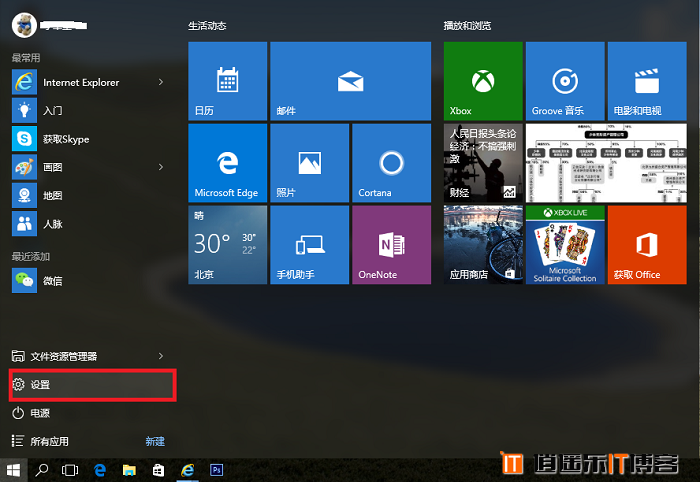
Task: Open the OneNote tile
Action: click(x=392, y=245)
